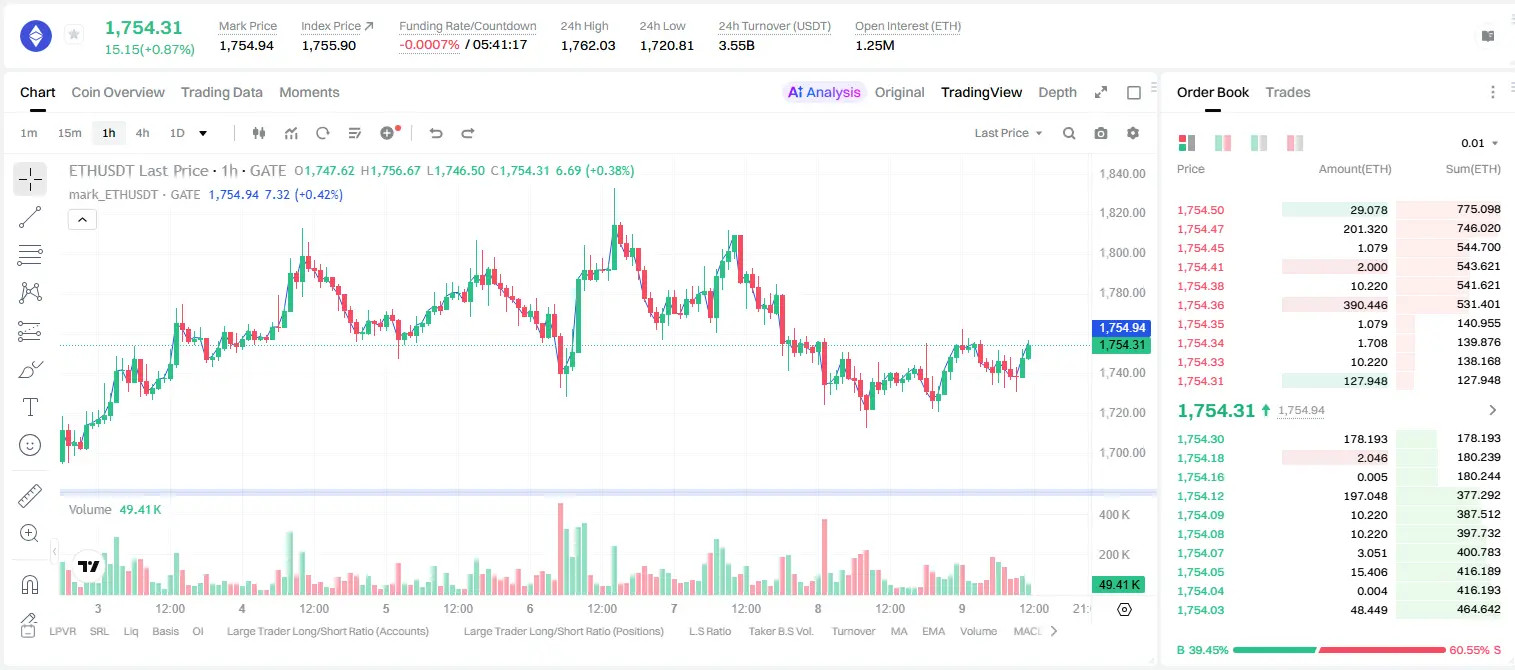This screenshot has height=670, width=1515.
Task: Click the AI Analysis button
Action: point(824,92)
